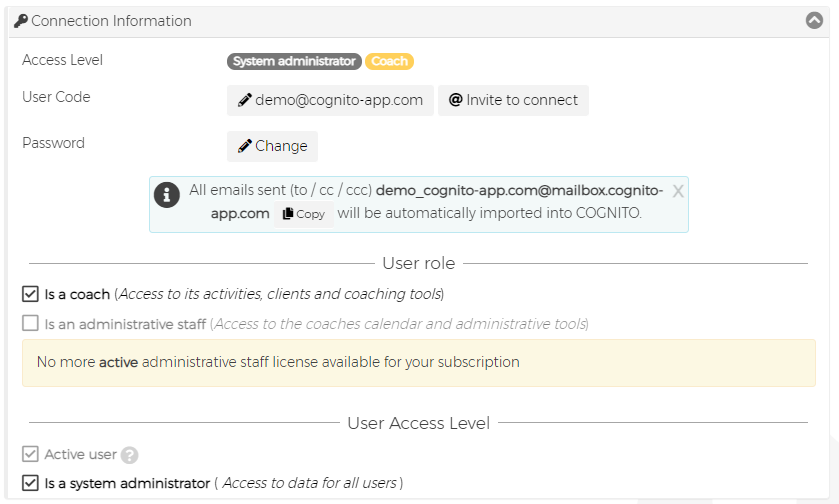
Task: Select the demo_cognito-app.com mailbox address text
Action: tap(518, 190)
